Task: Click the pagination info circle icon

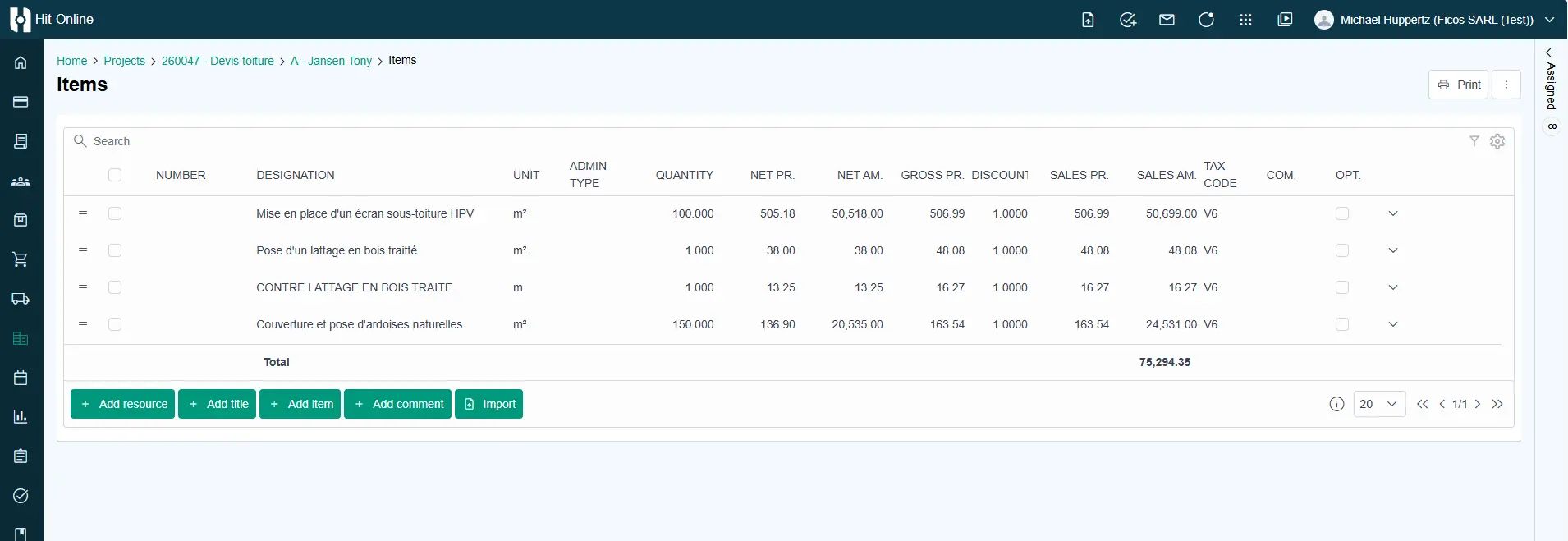Action: (1336, 404)
